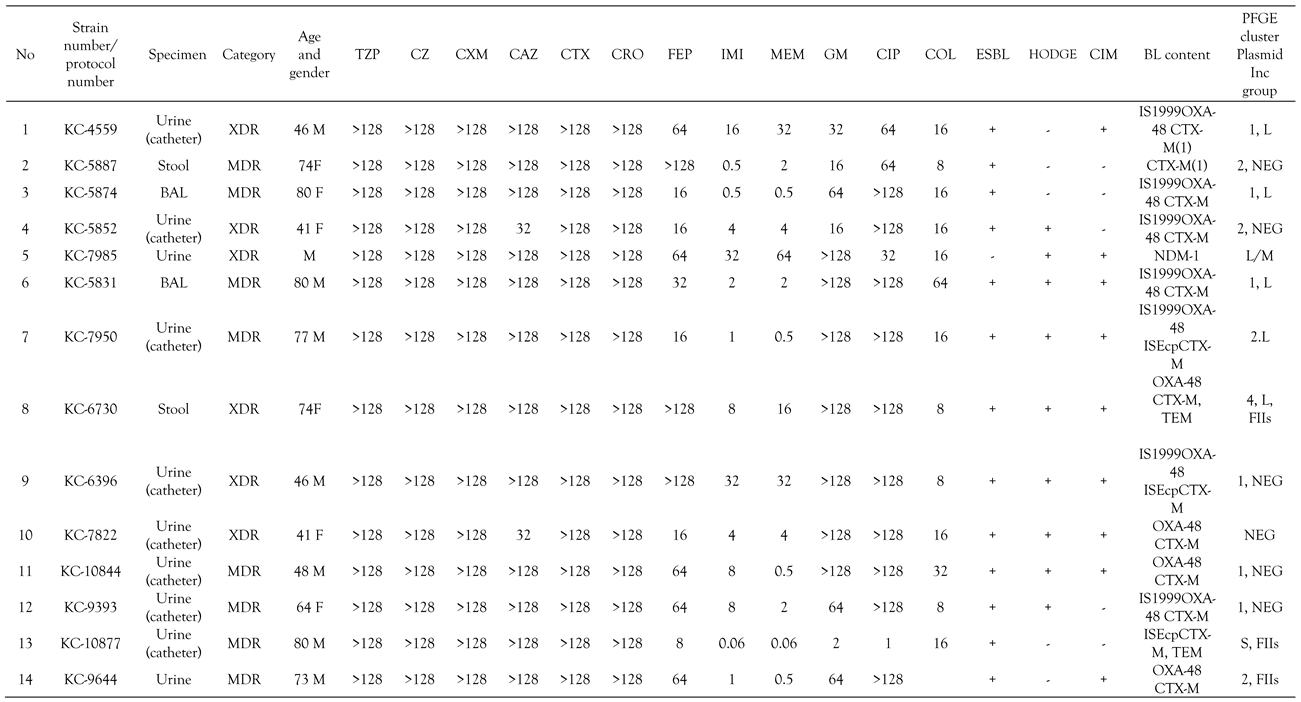Select the HODGE column header
This screenshot has height=702, width=1301.
coord(1052,55)
